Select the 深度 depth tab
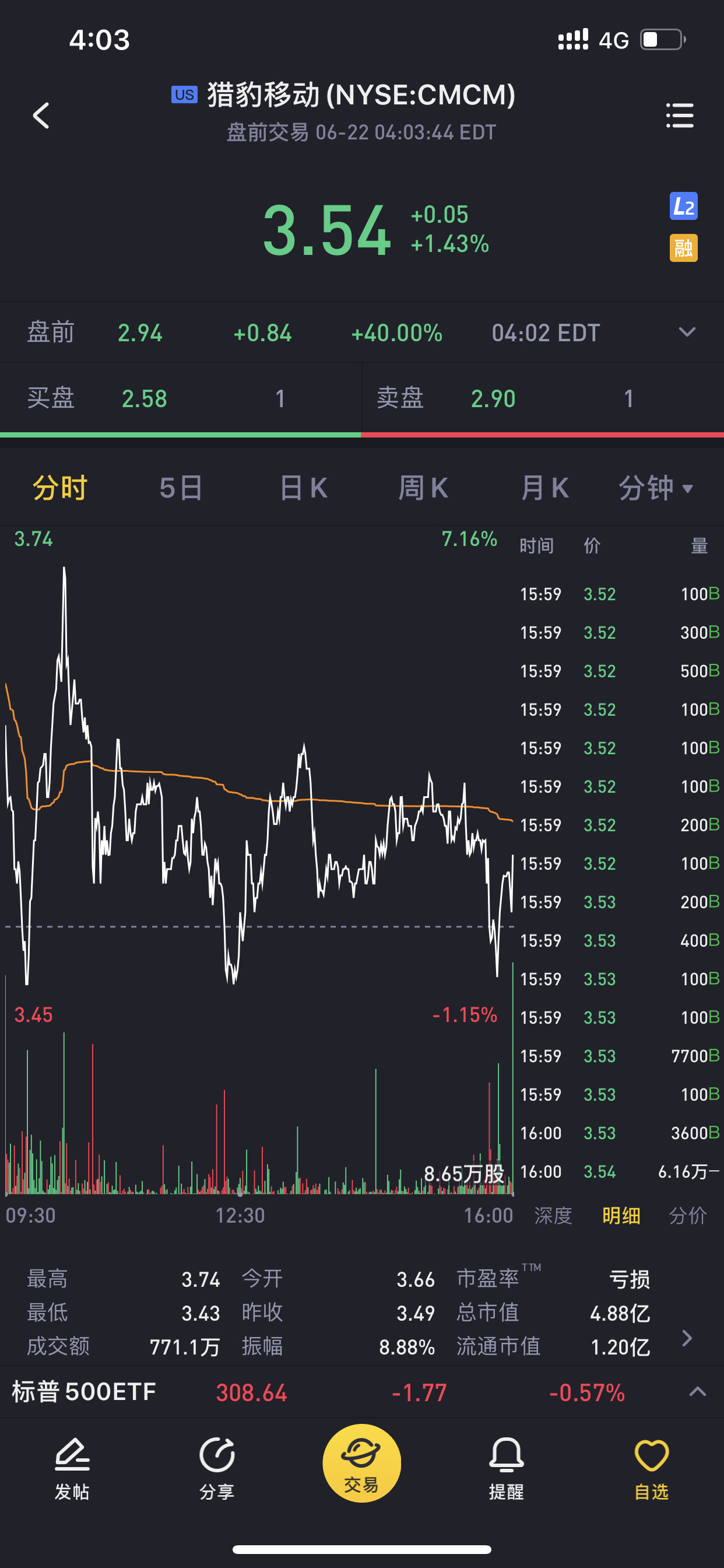 coord(553,1216)
